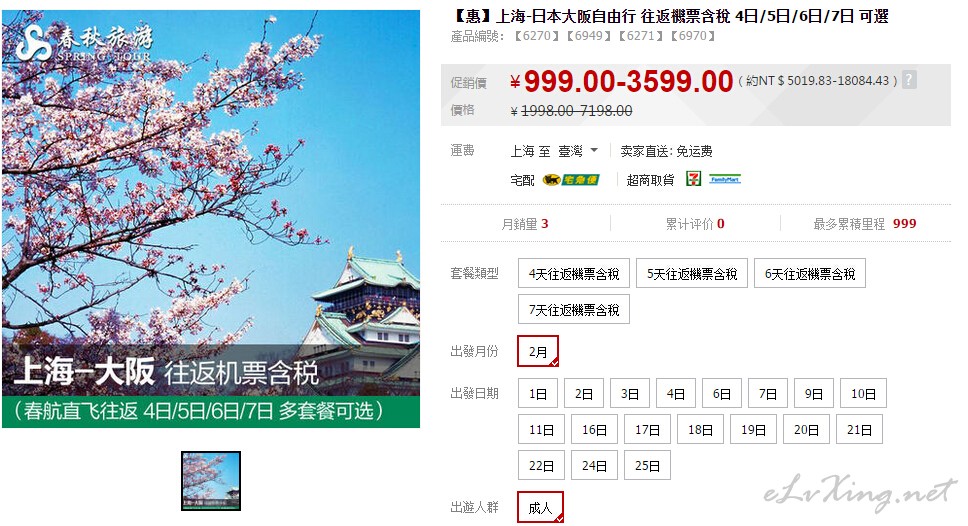Select departure date 1日
968x526 pixels.
pos(538,393)
